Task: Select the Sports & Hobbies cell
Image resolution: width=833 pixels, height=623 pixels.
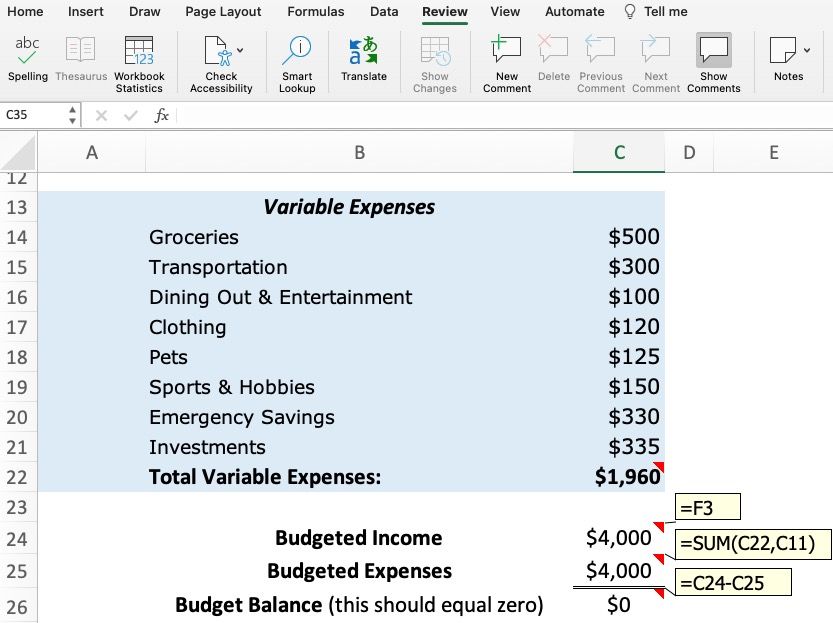Action: 359,387
